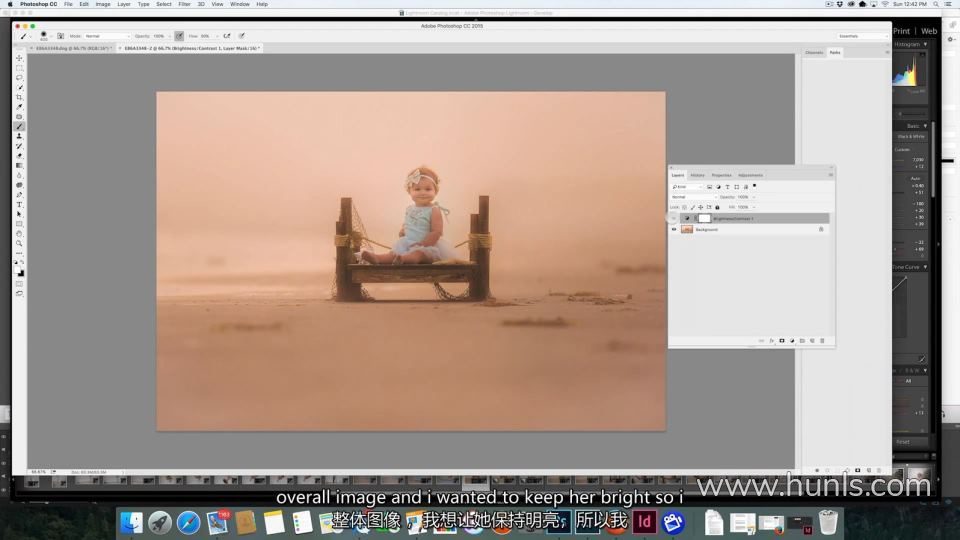The width and height of the screenshot is (960, 540).
Task: Select the Zoom magnifier tool
Action: click(19, 243)
